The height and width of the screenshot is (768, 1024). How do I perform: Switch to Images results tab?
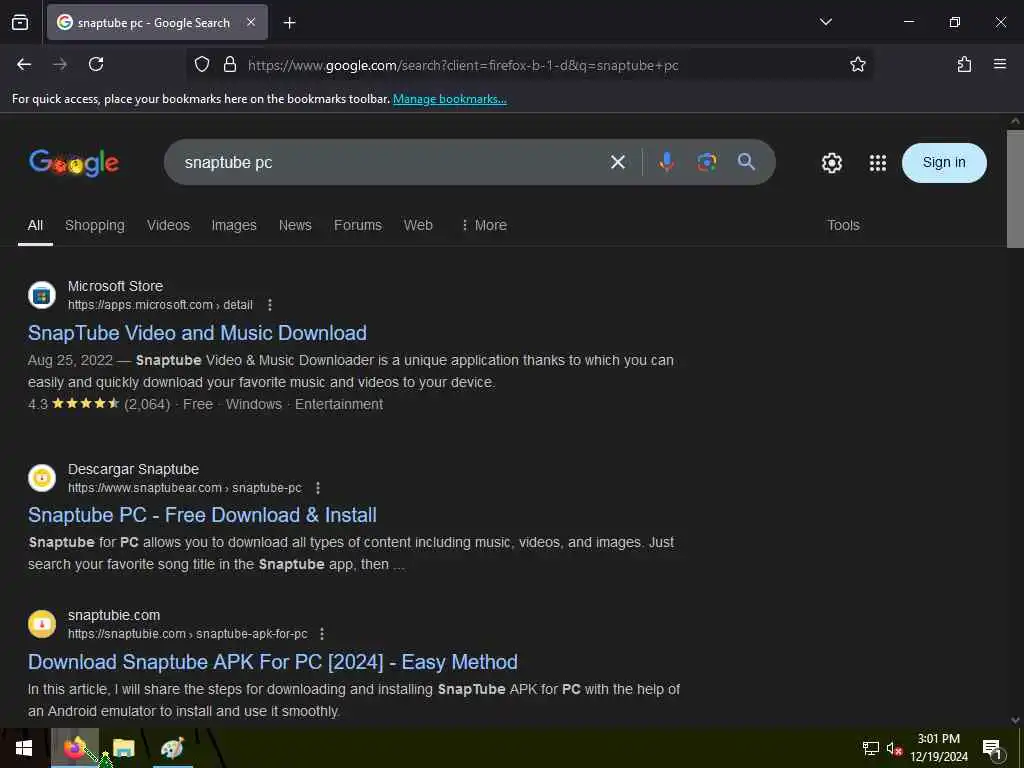pyautogui.click(x=234, y=225)
